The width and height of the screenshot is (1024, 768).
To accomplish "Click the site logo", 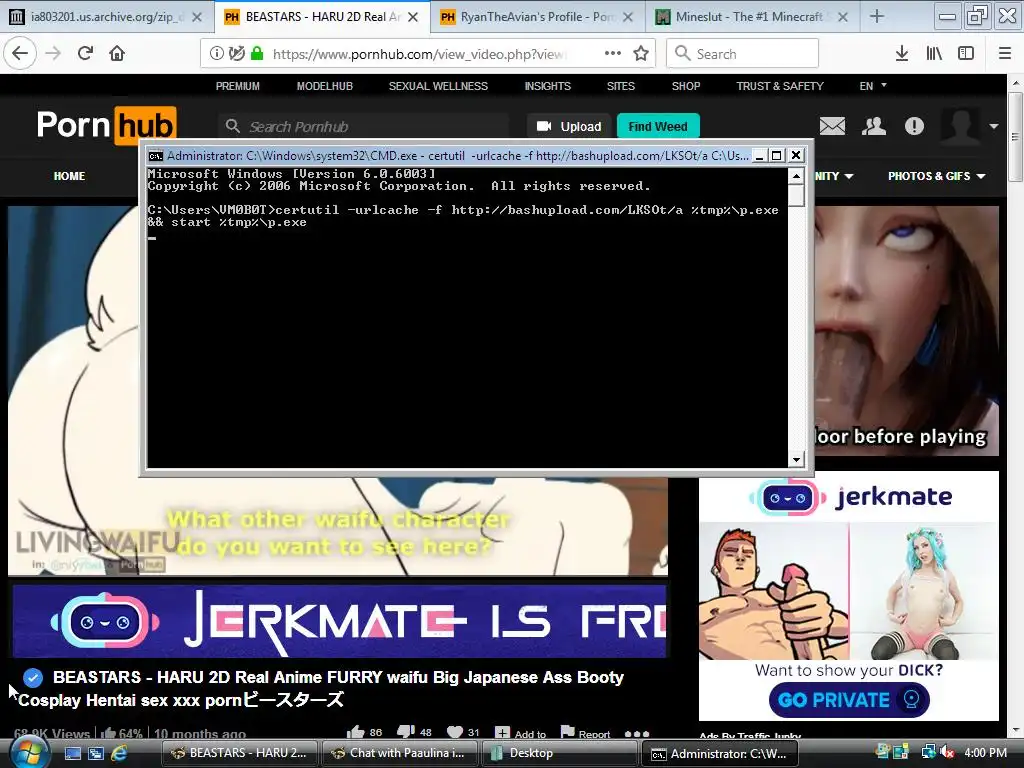I will [106, 125].
